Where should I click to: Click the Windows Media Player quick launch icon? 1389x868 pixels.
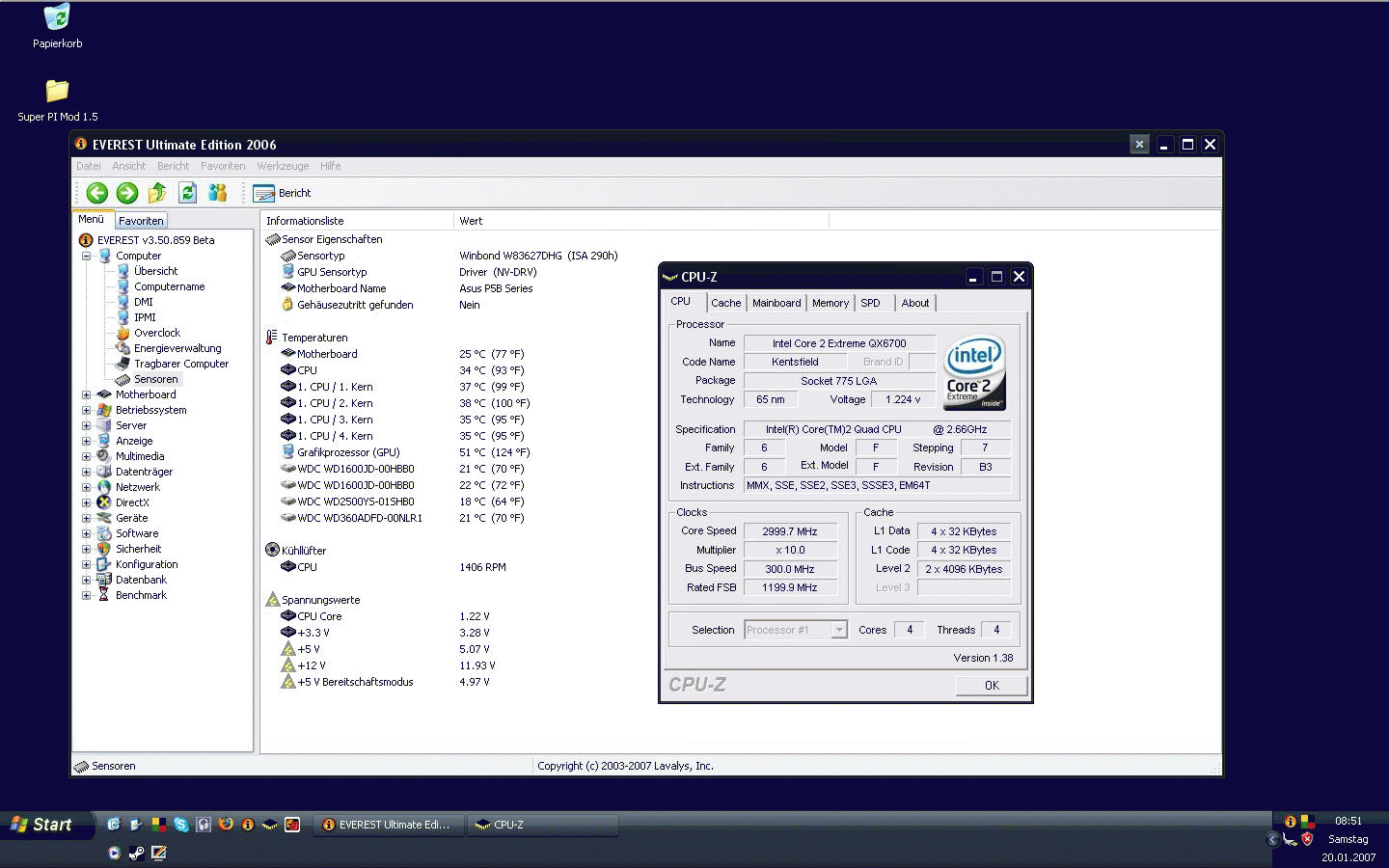114,853
